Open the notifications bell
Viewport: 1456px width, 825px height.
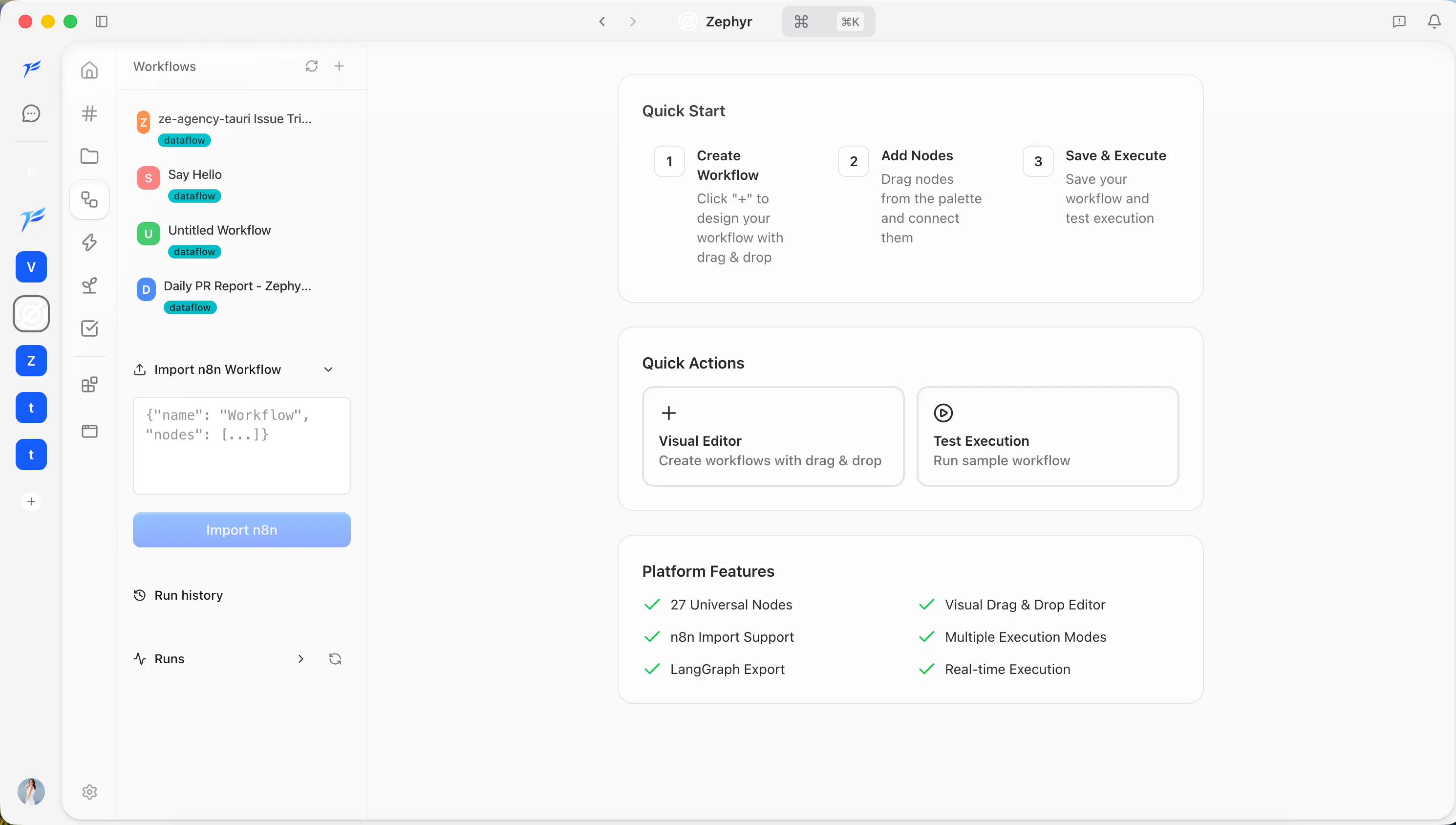(1434, 22)
